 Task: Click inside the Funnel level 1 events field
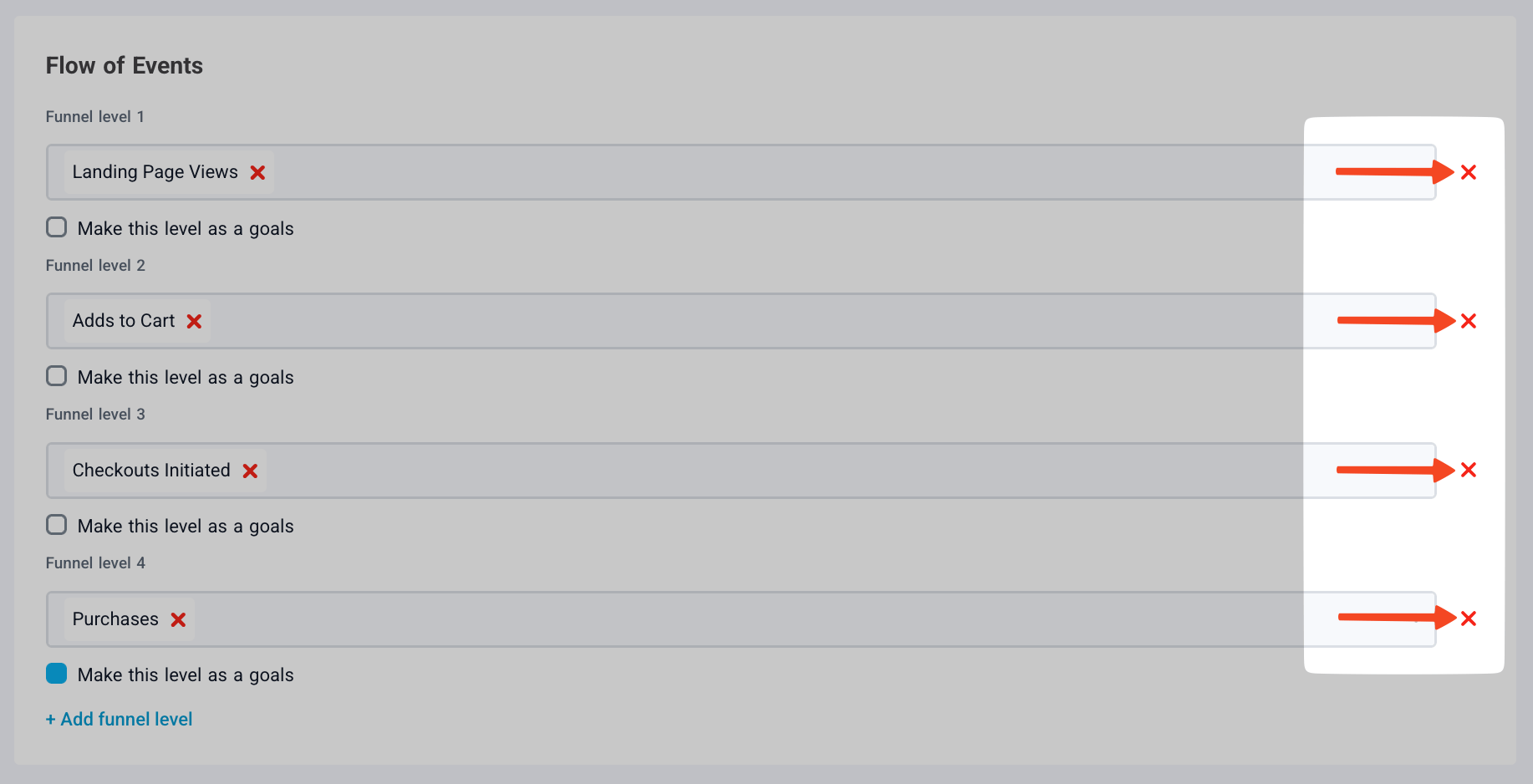(x=752, y=172)
